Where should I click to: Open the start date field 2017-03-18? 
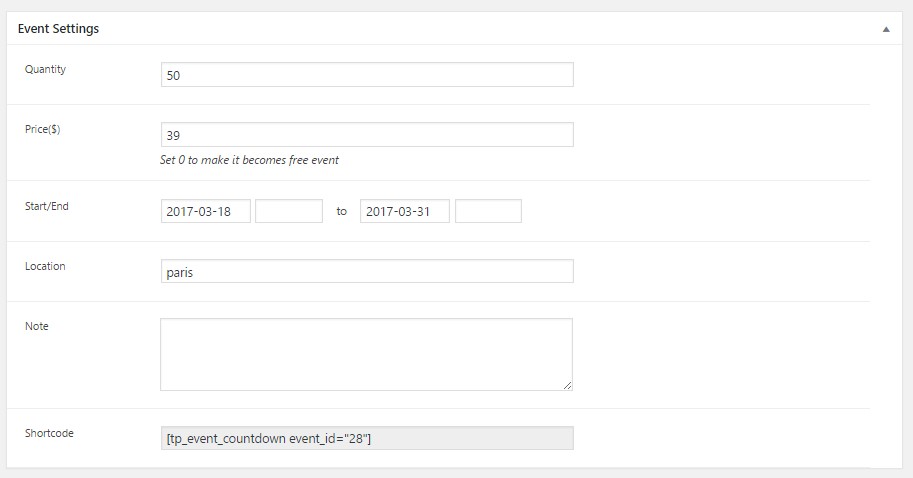tap(205, 211)
